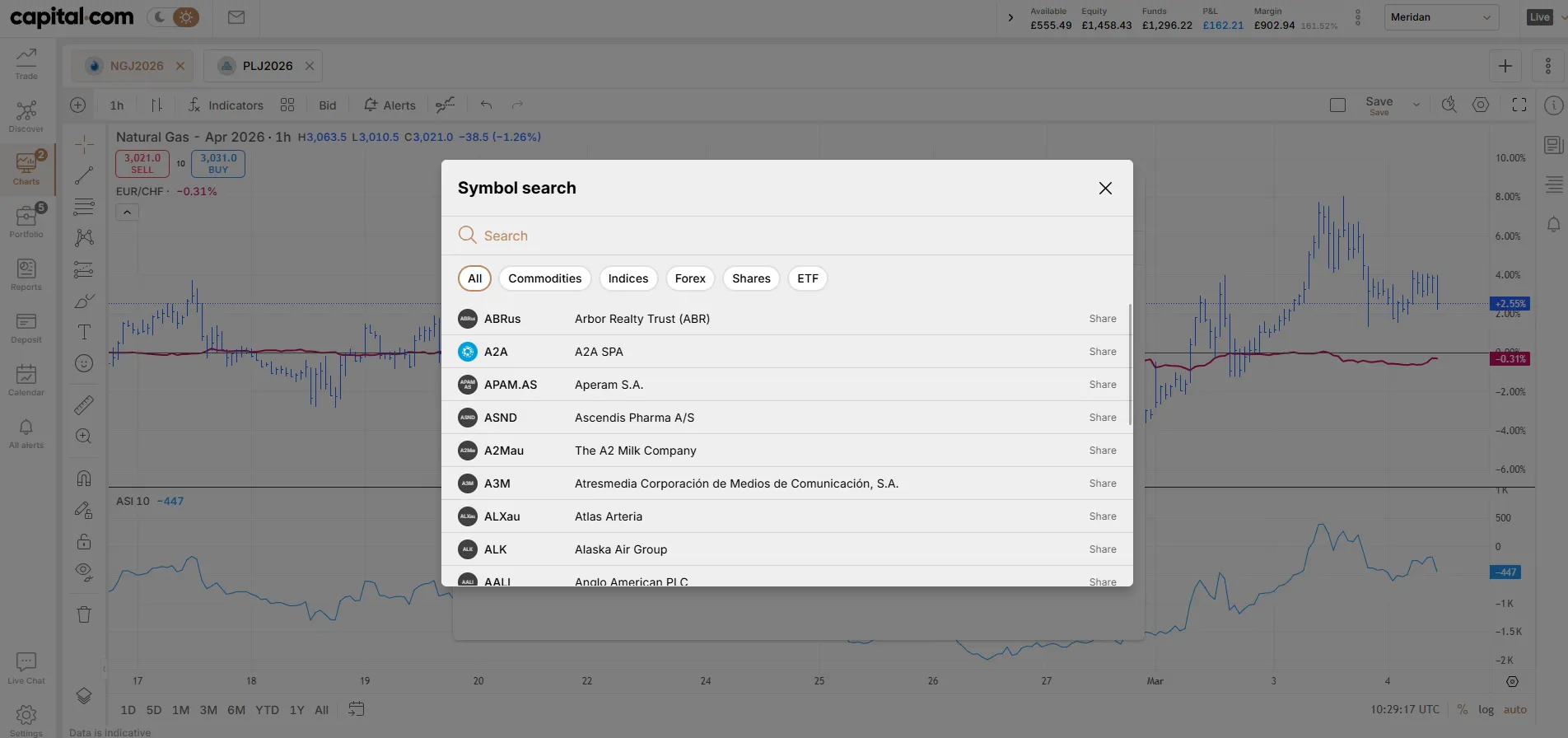Image resolution: width=1568 pixels, height=738 pixels.
Task: Lock all drawing tools
Action: tap(84, 541)
